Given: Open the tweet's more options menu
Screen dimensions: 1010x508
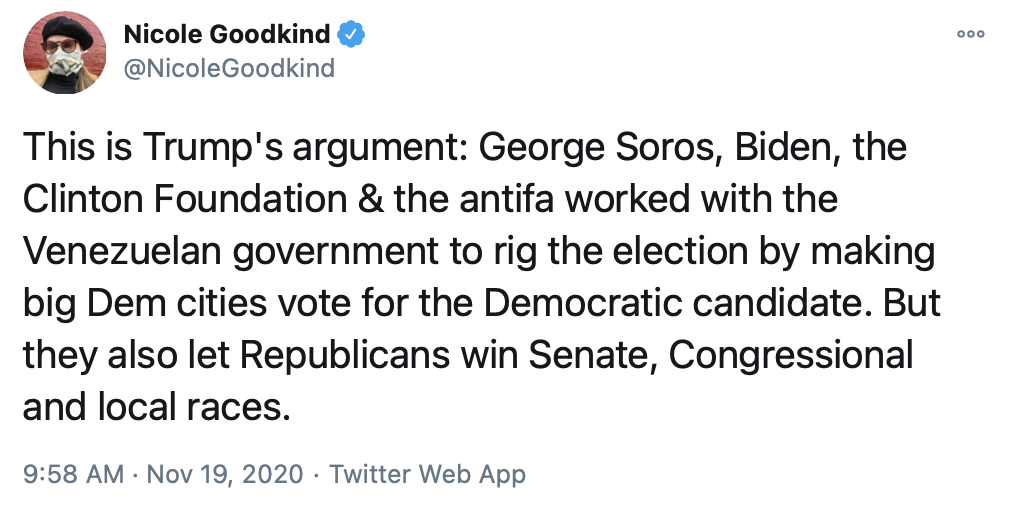Looking at the screenshot, I should pyautogui.click(x=970, y=33).
